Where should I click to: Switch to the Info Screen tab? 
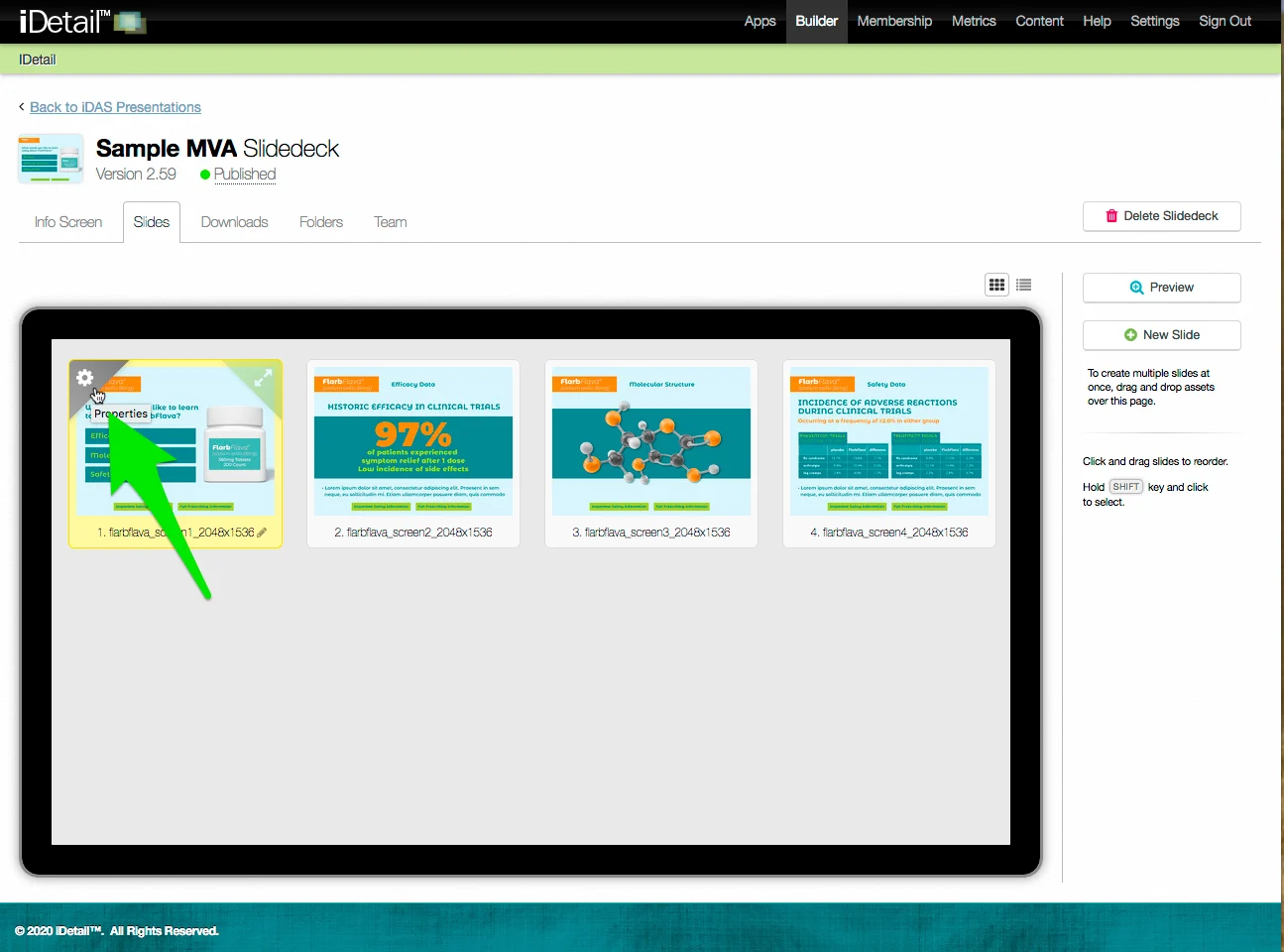click(68, 222)
